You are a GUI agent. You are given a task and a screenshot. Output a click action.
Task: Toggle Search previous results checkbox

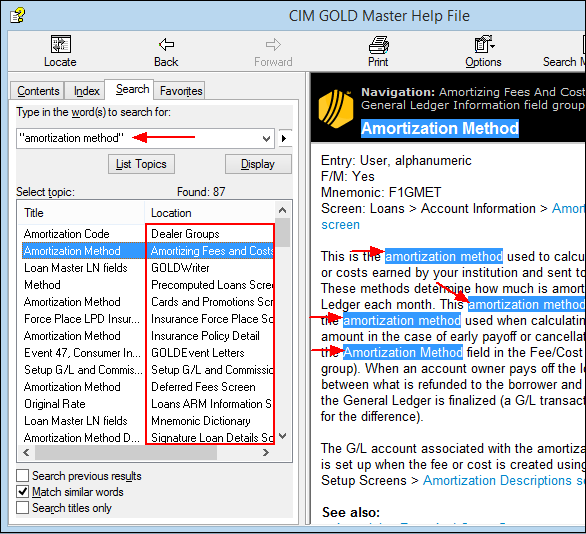pyautogui.click(x=22, y=476)
